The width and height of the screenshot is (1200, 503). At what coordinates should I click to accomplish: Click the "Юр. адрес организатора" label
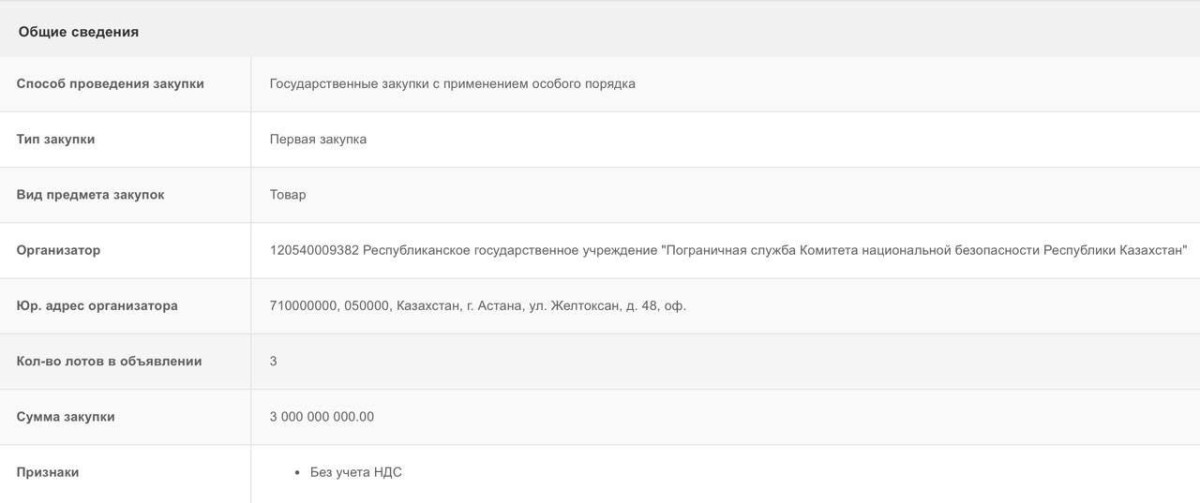point(97,306)
